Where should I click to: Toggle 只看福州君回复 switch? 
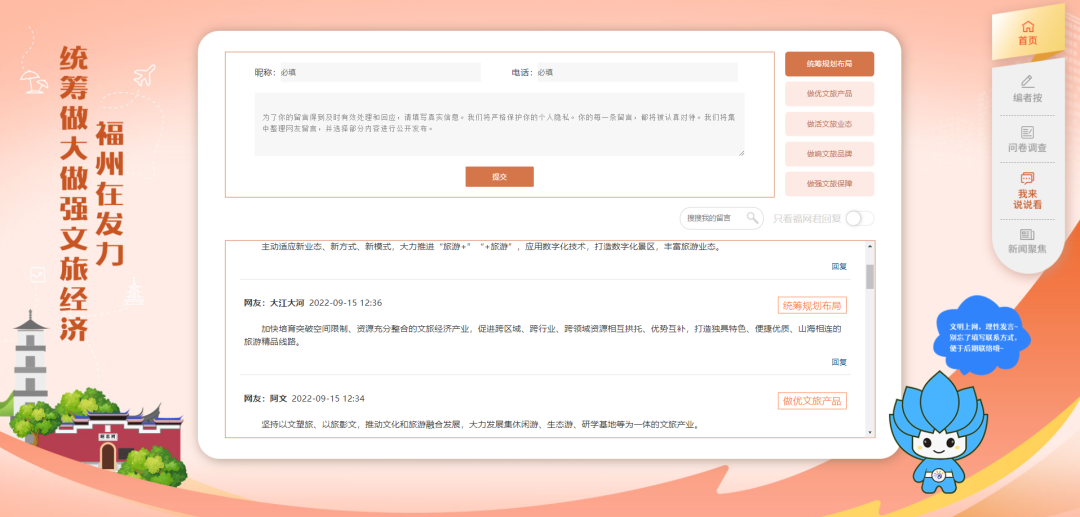coord(860,218)
